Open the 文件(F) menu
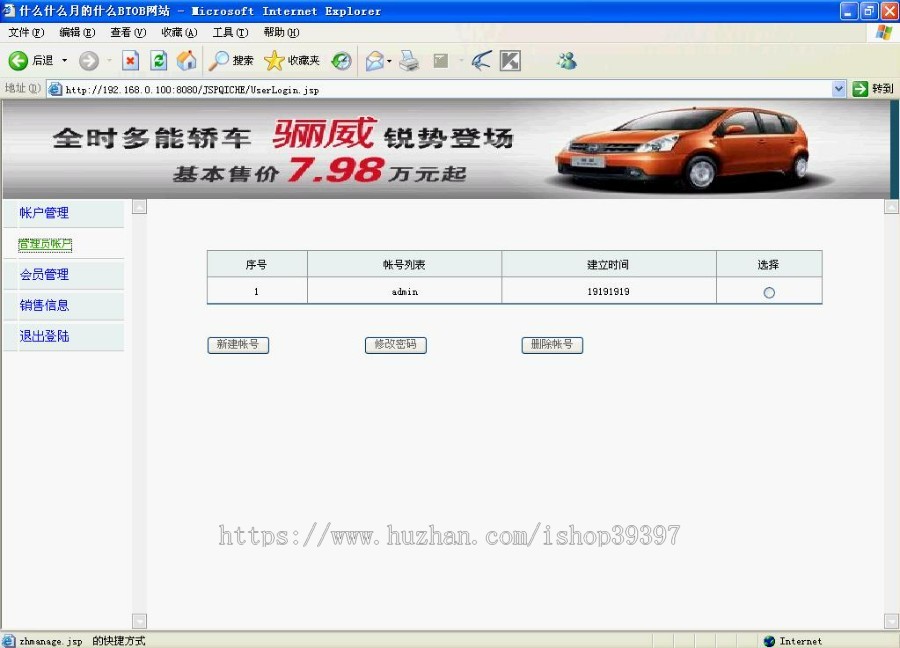Viewport: 900px width, 648px height. click(x=26, y=32)
